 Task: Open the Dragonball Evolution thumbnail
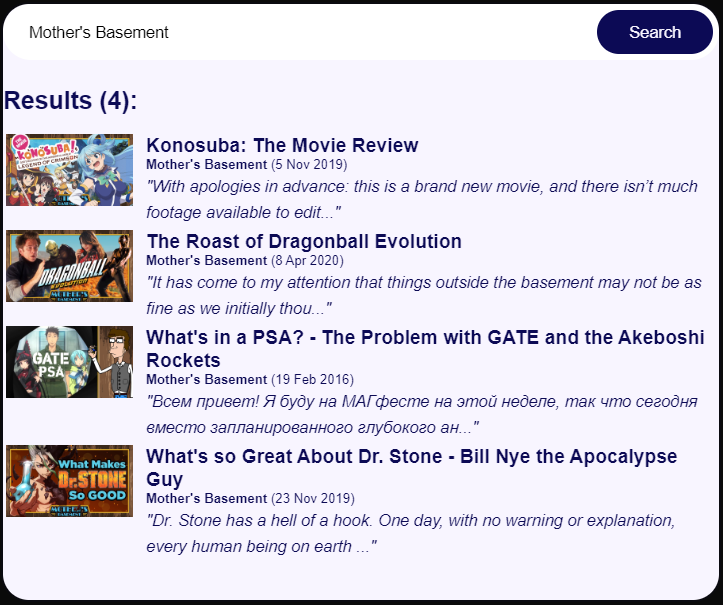[69, 266]
